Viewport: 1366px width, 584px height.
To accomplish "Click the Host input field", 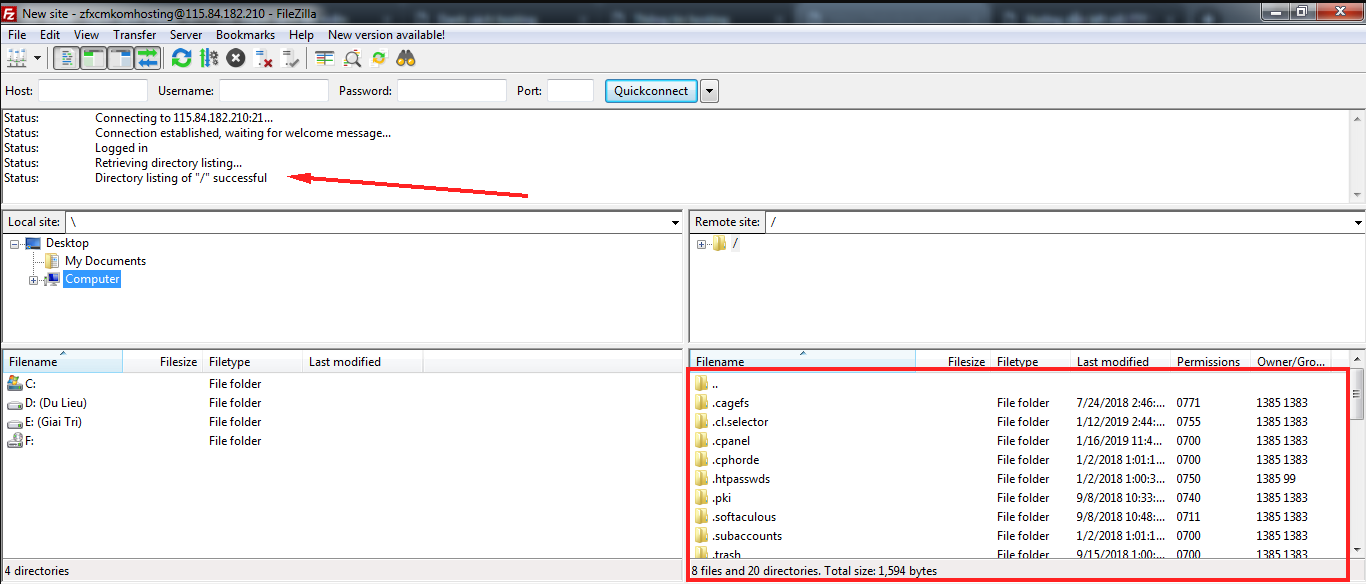I will [x=92, y=91].
